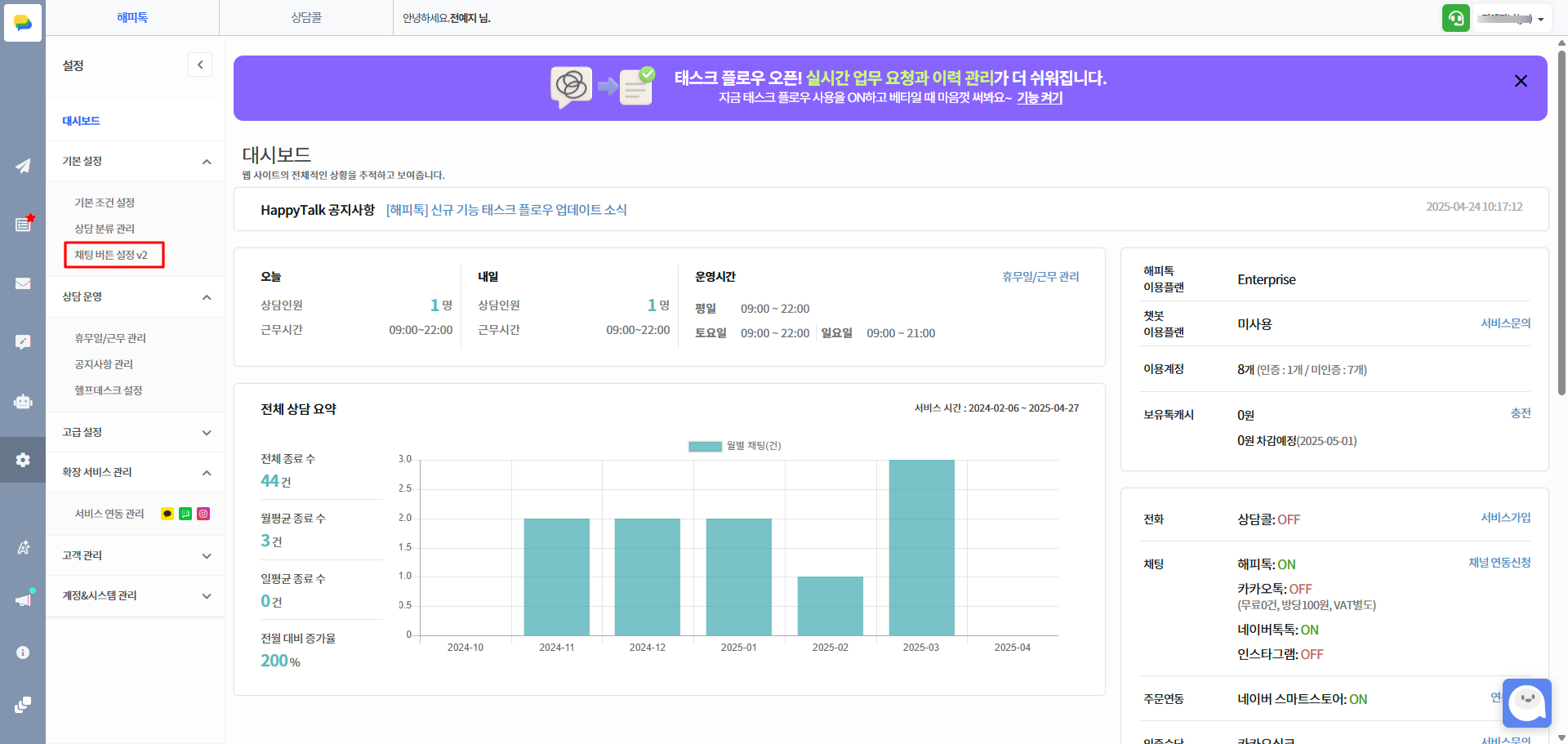Open 휴무일/근무 관리 sidebar menu item
The width and height of the screenshot is (1568, 744).
point(110,338)
